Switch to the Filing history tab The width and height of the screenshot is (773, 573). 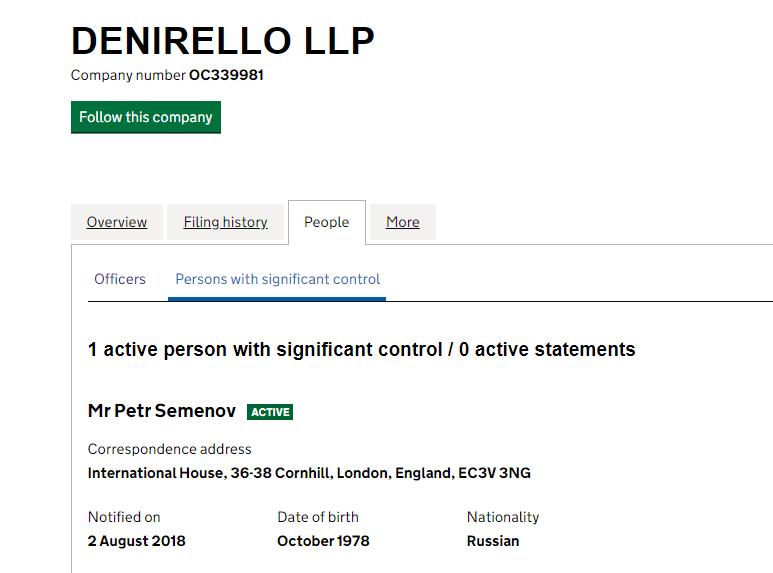click(225, 222)
